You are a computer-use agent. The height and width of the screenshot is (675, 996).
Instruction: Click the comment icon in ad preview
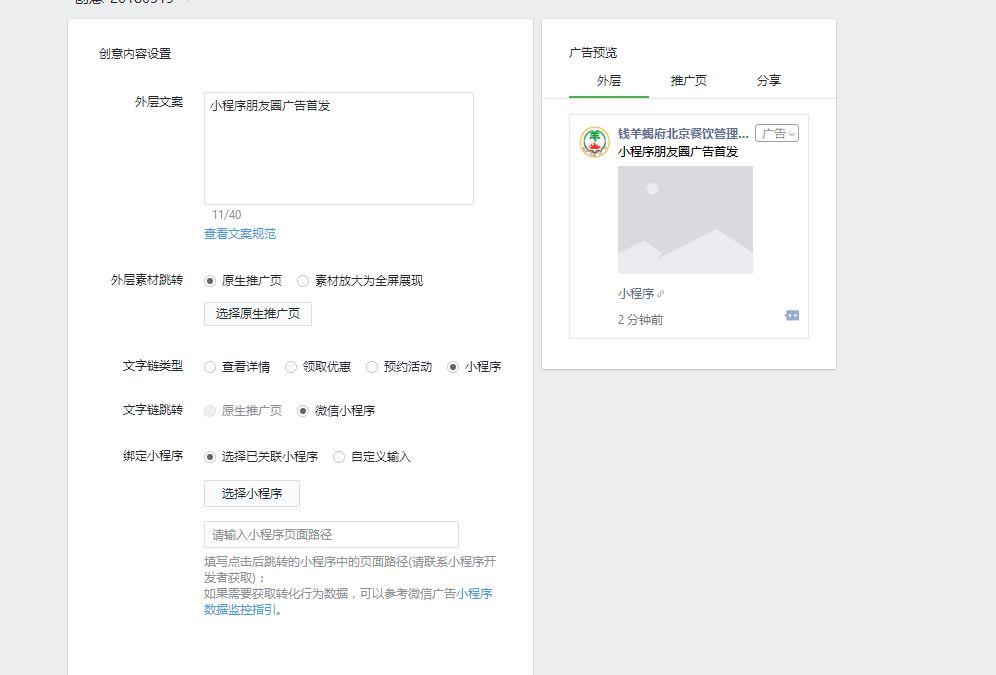point(791,316)
